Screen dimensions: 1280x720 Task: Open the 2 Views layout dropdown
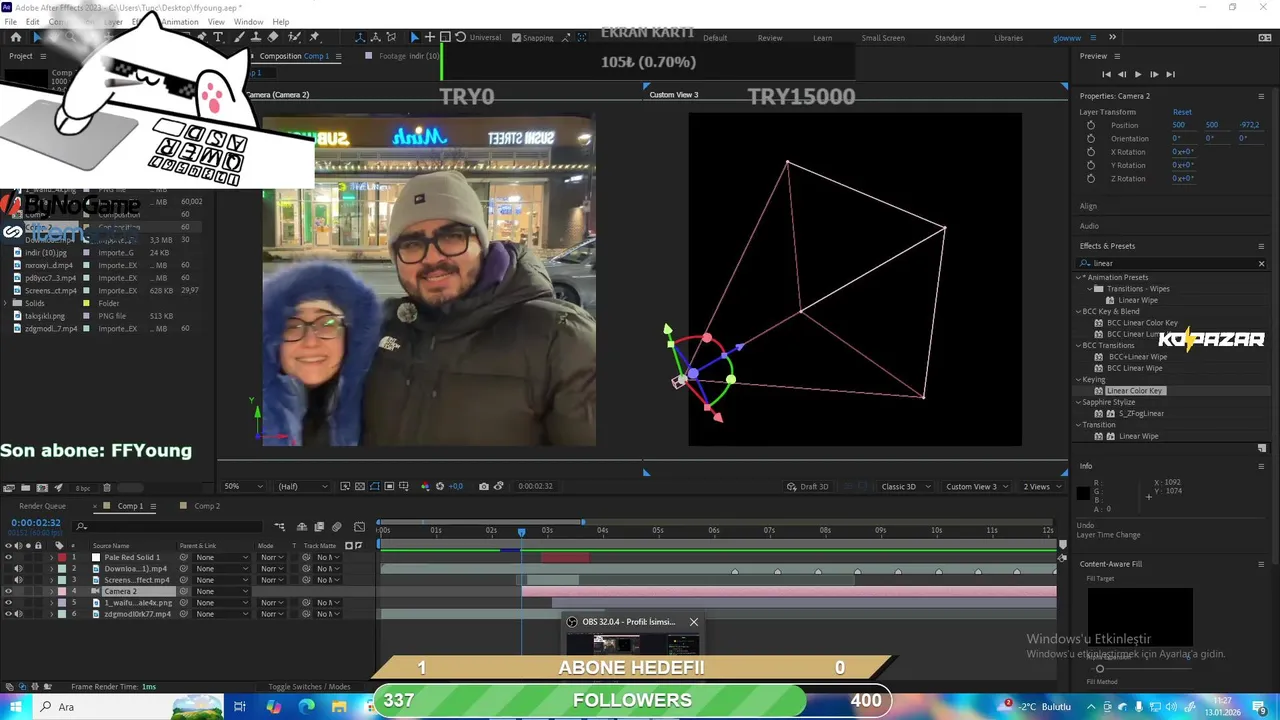(1041, 486)
